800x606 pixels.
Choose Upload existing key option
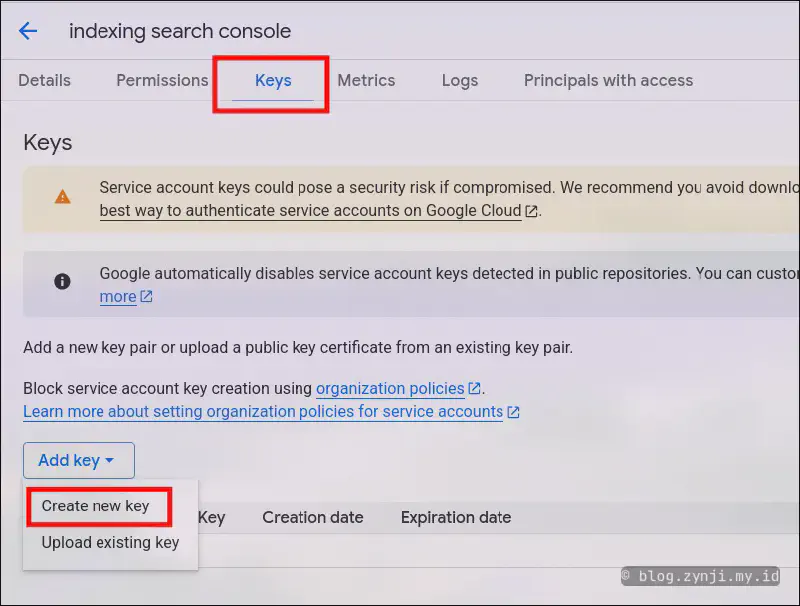click(x=110, y=543)
